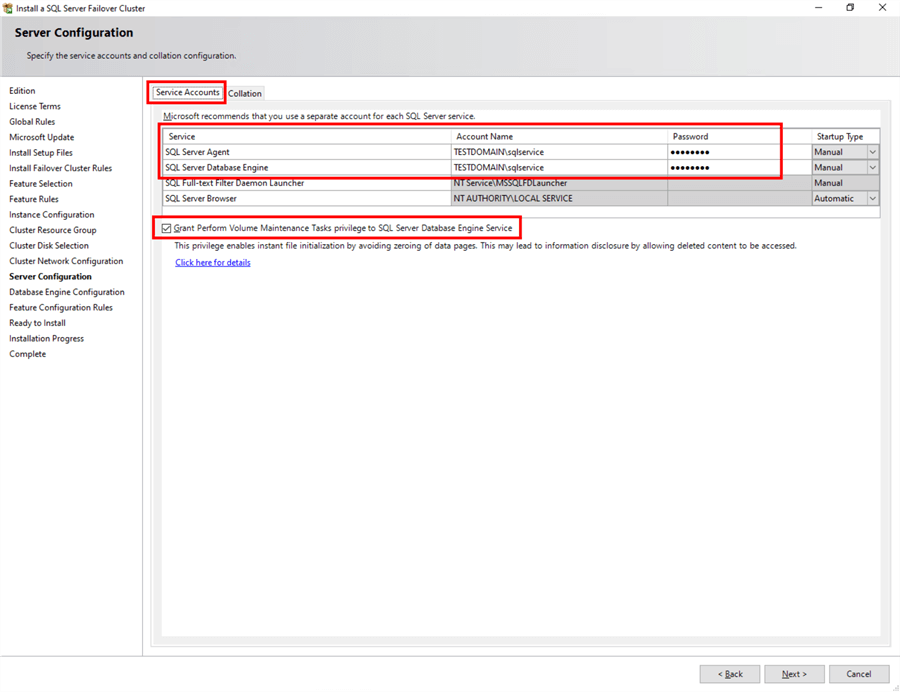900x692 pixels.
Task: Select the Instance Configuration step
Action: (52, 215)
